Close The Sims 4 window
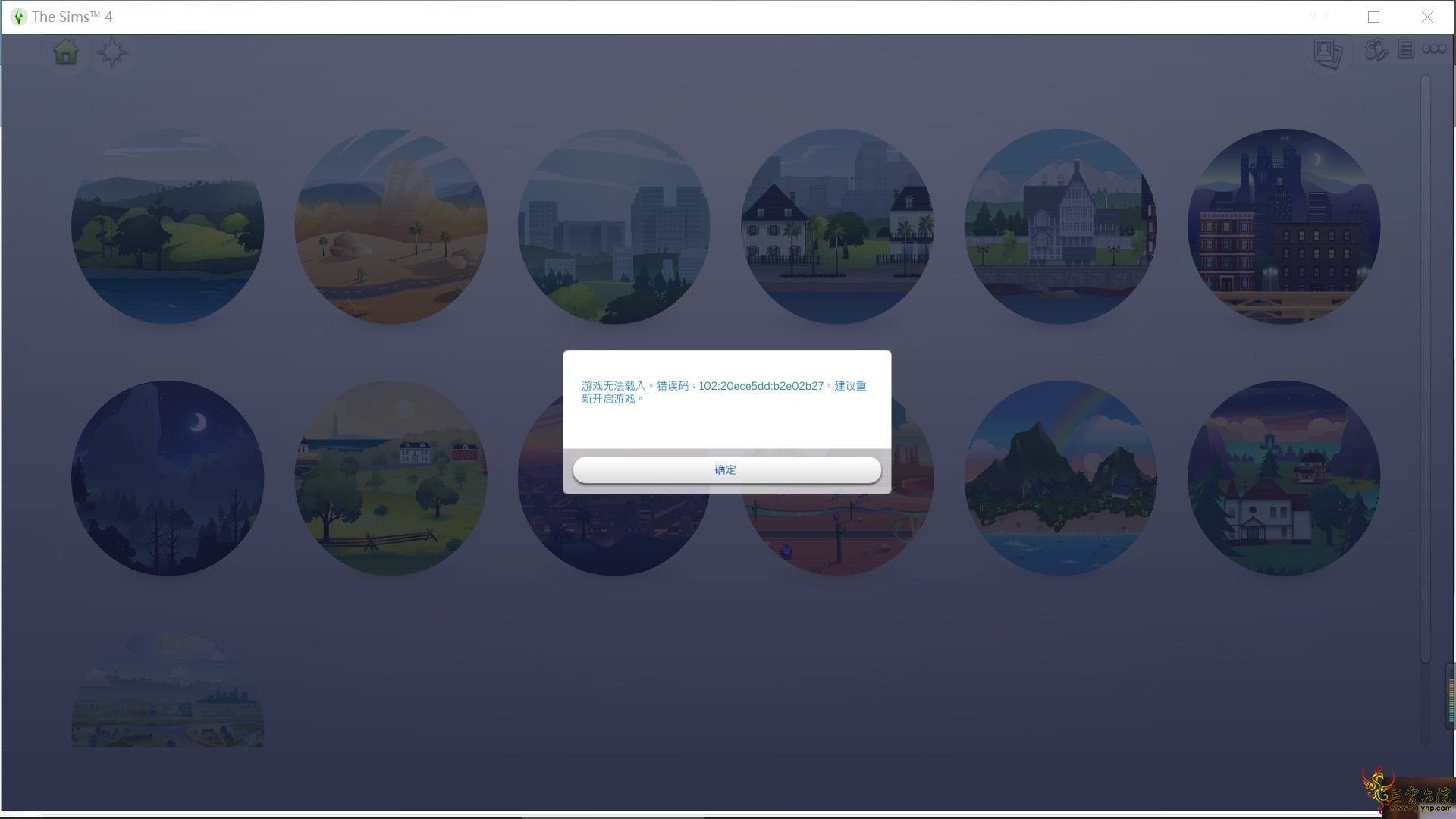This screenshot has height=819, width=1456. (x=1427, y=17)
